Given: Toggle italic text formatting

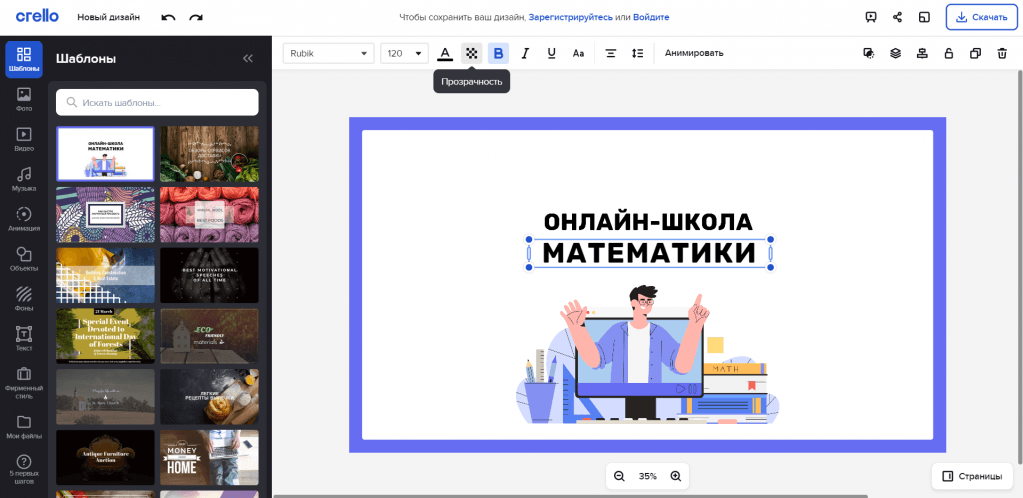Looking at the screenshot, I should point(525,53).
